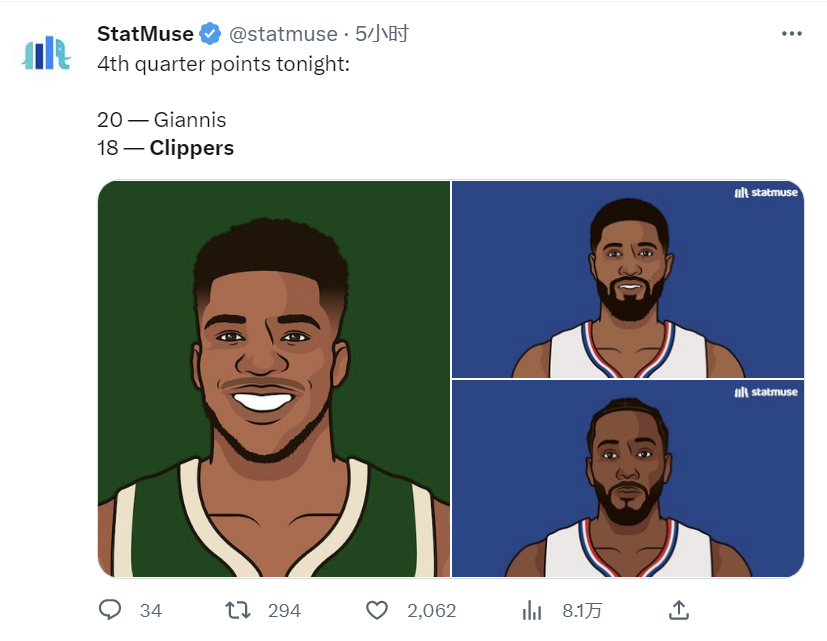This screenshot has height=641, width=827.
Task: Click the blue verified badge
Action: point(210,34)
